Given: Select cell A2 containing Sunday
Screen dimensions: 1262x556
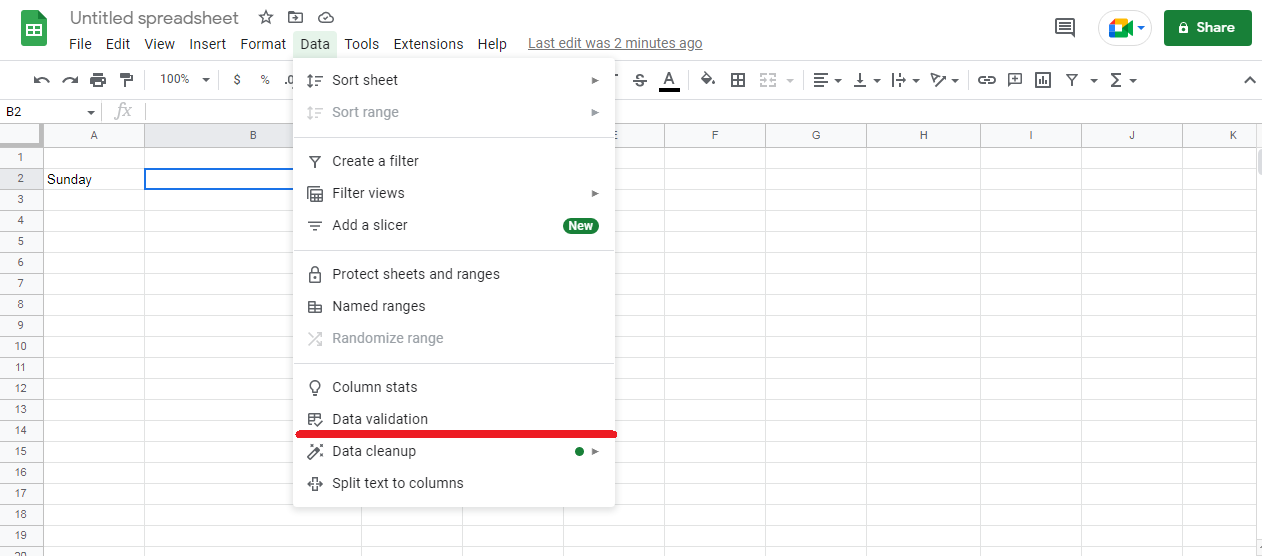Looking at the screenshot, I should (94, 179).
